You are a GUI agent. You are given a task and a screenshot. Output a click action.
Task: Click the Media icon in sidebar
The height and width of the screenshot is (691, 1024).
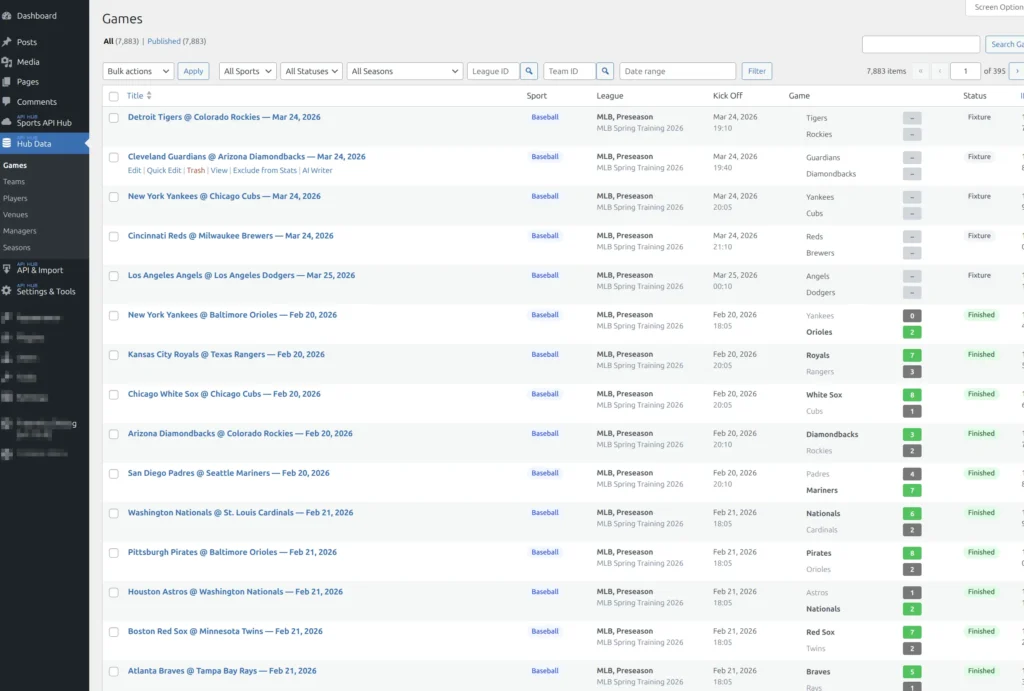[7, 62]
